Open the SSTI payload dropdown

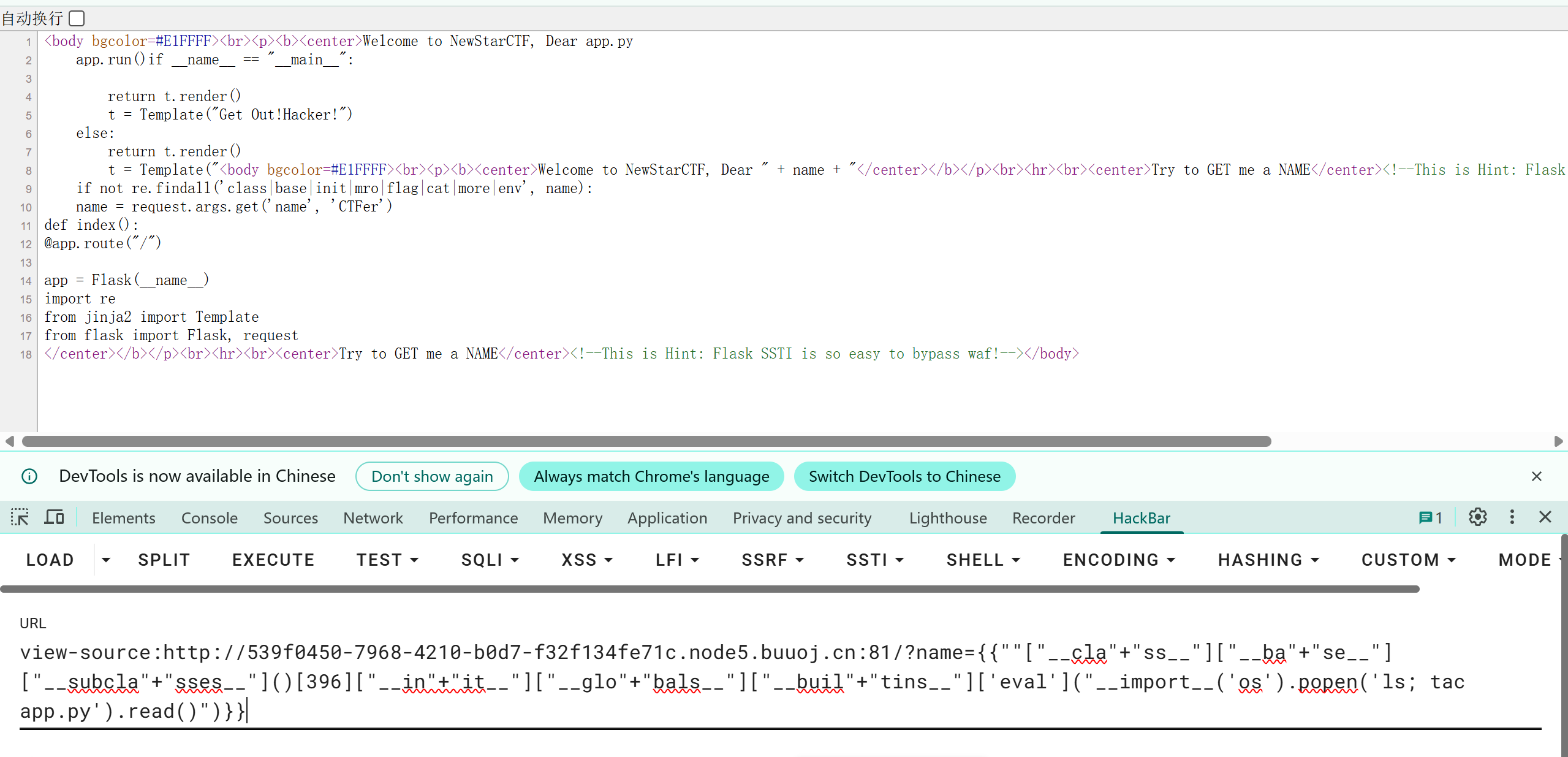pos(874,560)
